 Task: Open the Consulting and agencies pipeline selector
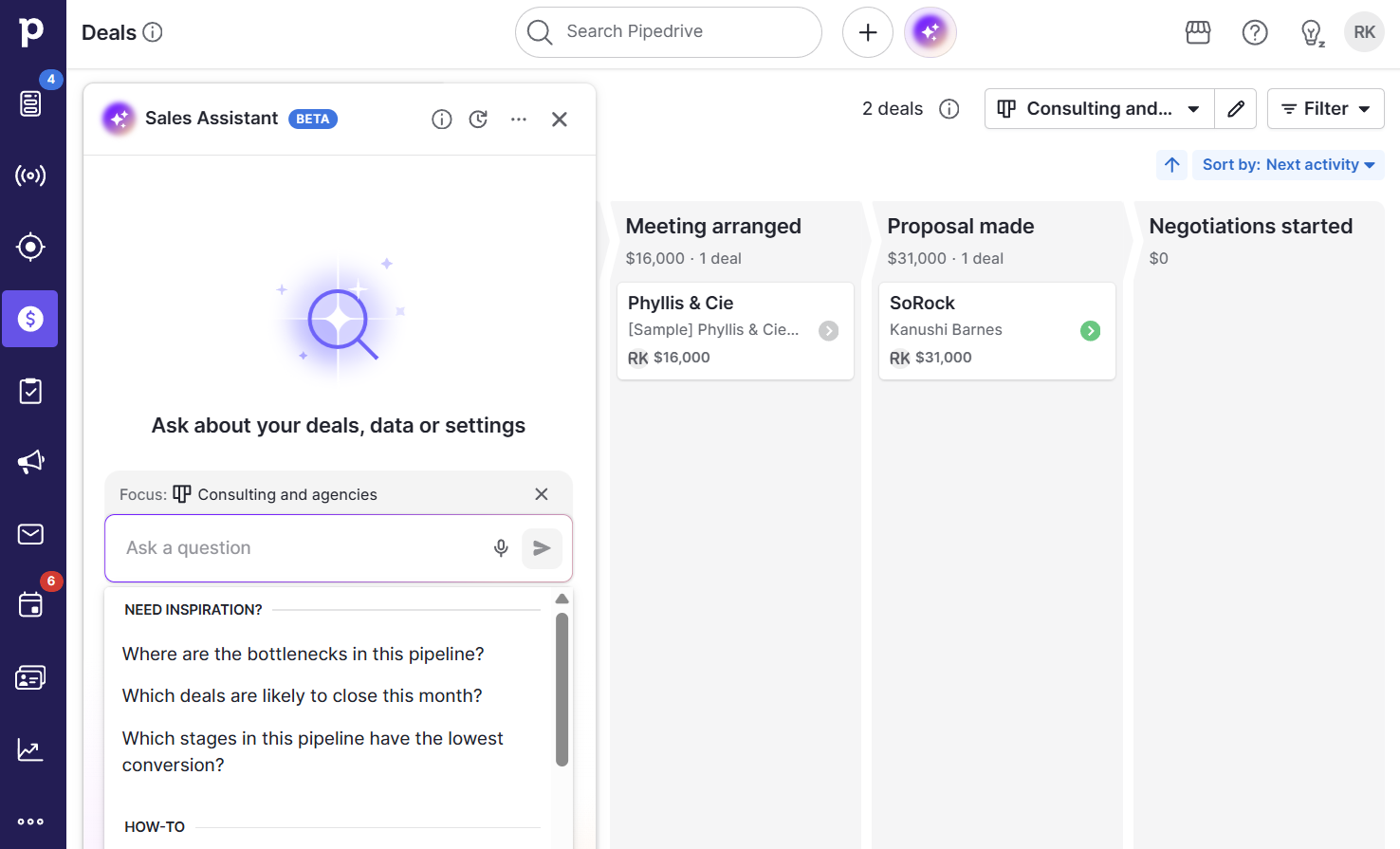pyautogui.click(x=1098, y=108)
